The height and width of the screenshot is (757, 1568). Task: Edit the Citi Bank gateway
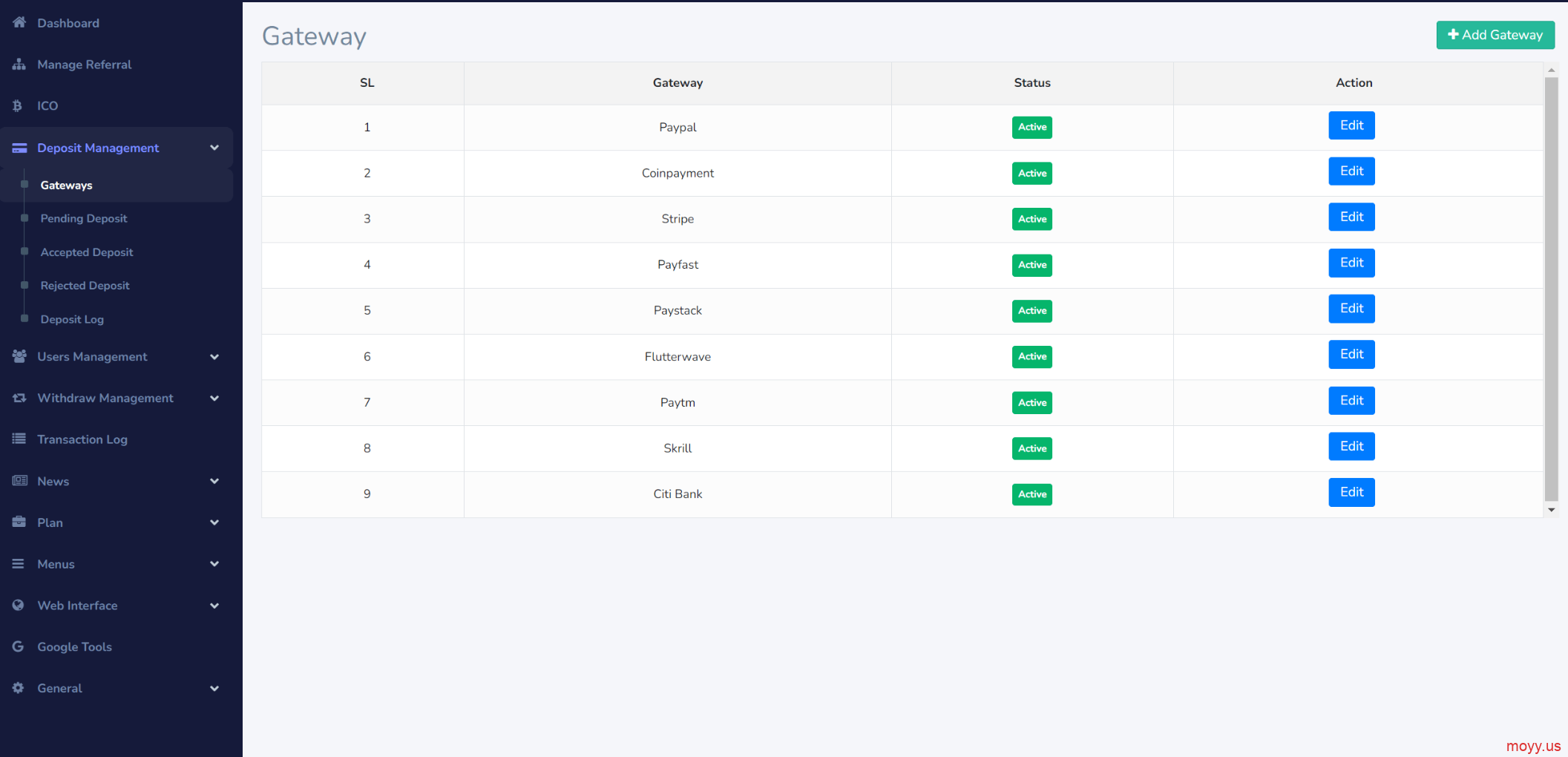pyautogui.click(x=1351, y=492)
